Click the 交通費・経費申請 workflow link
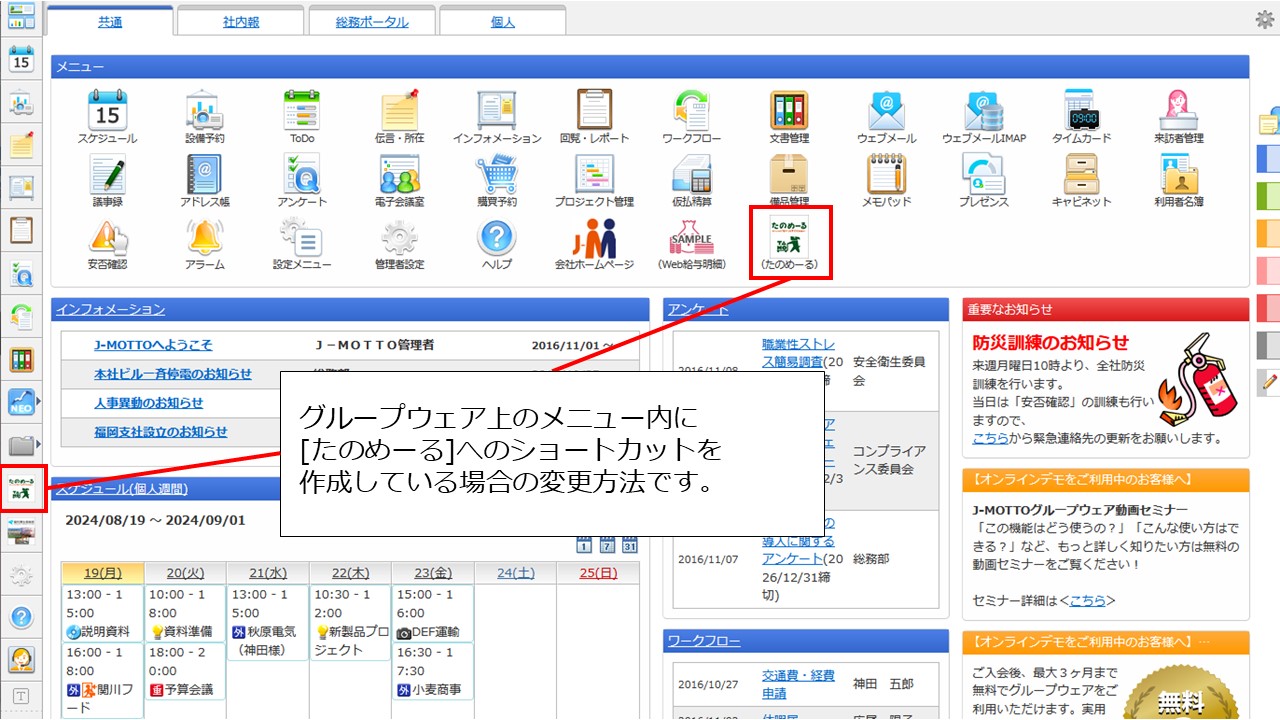1280x720 pixels. (798, 684)
